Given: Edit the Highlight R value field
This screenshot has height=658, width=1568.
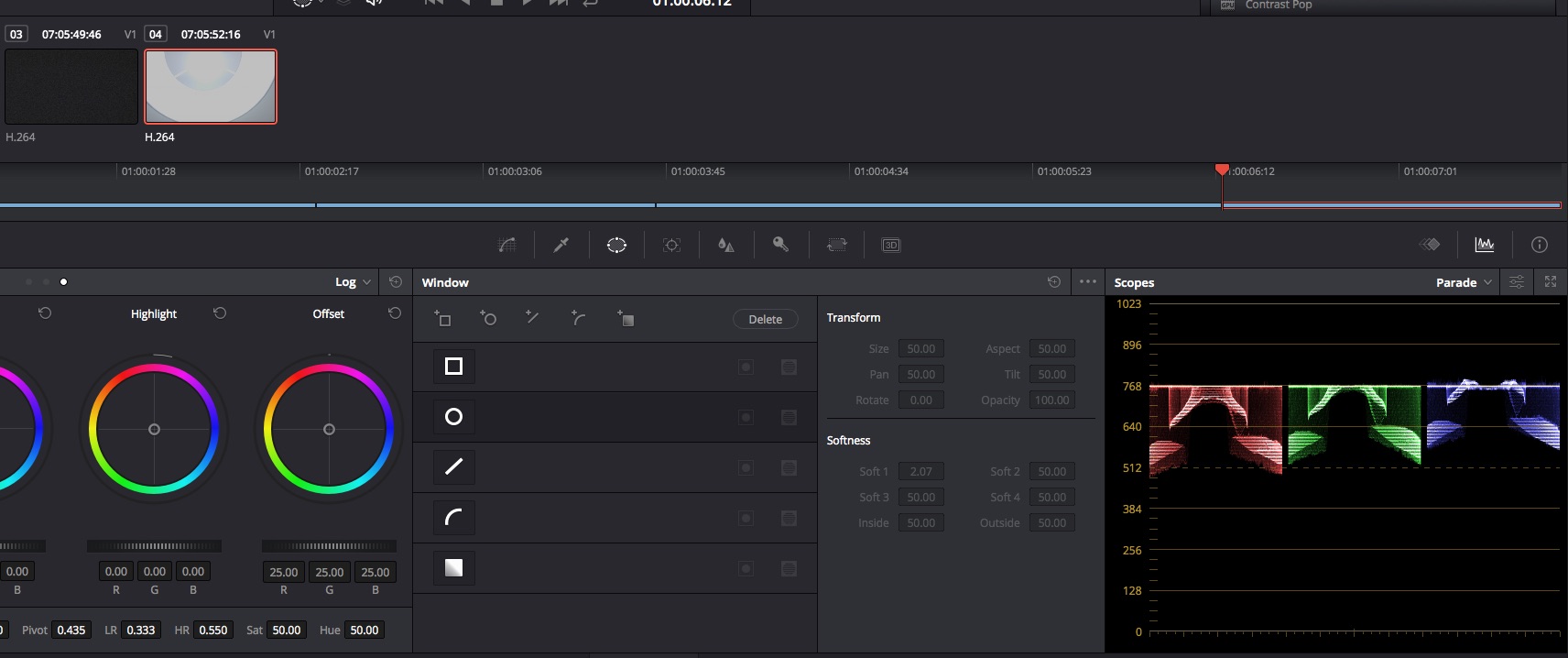Looking at the screenshot, I should pos(116,571).
